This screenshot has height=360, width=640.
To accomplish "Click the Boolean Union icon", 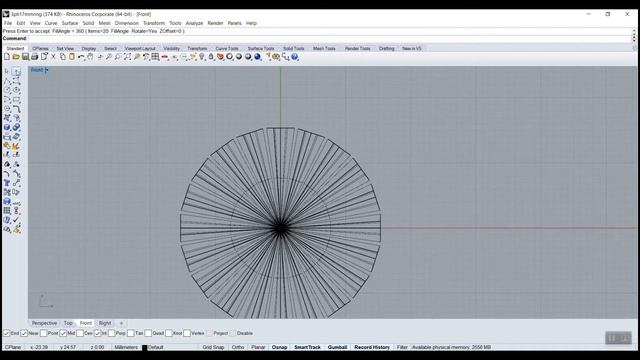I will pyautogui.click(x=16, y=127).
